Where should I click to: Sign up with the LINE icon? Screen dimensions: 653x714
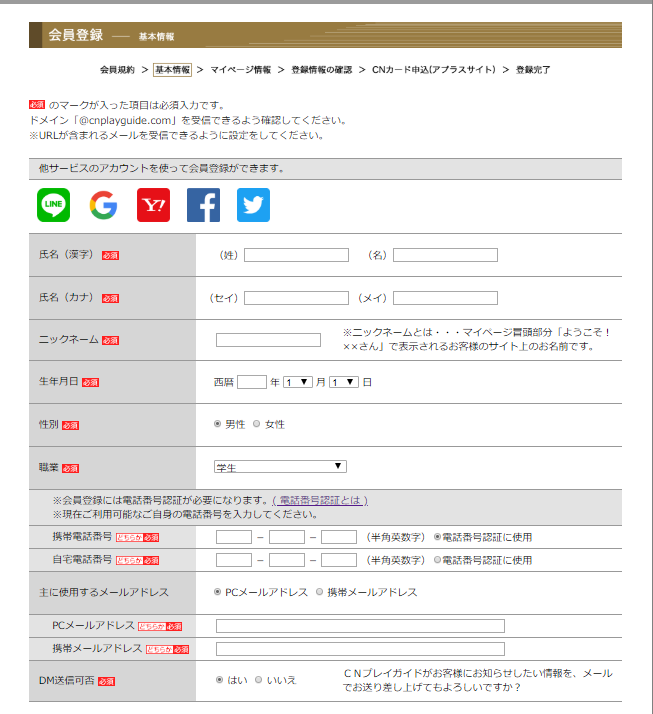[54, 205]
